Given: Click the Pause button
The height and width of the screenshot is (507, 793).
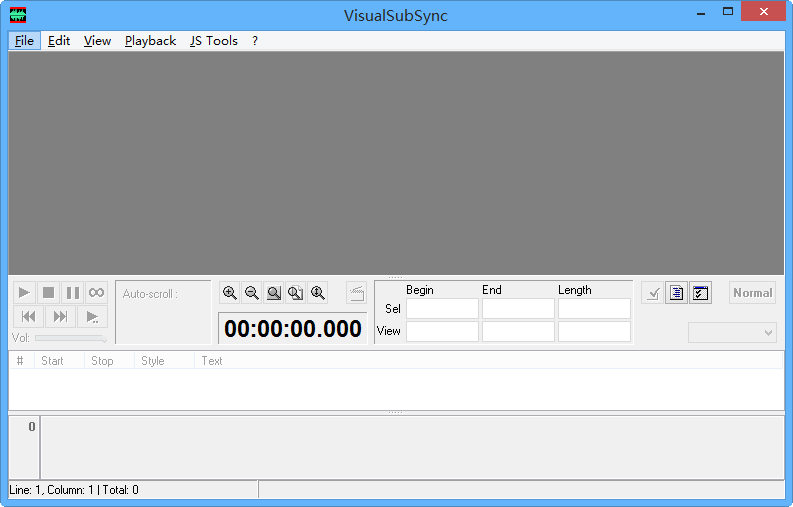Looking at the screenshot, I should coord(73,292).
